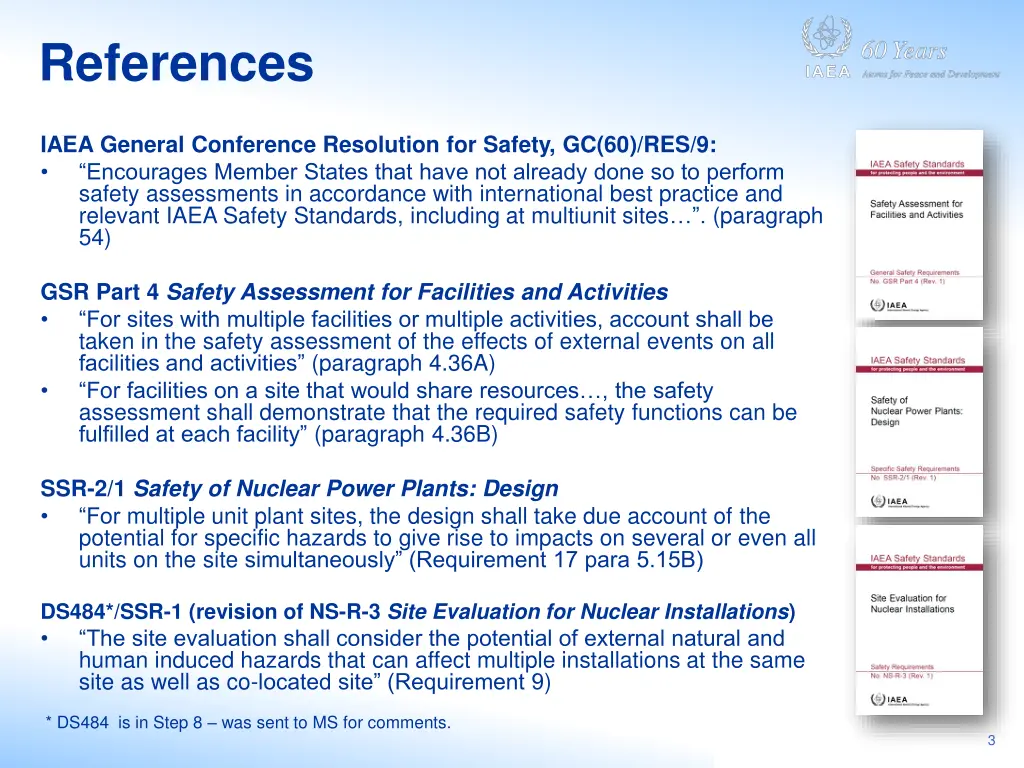Image resolution: width=1024 pixels, height=768 pixels.
Task: Click the paragraph 4.36A quote bullet
Action: (x=426, y=341)
